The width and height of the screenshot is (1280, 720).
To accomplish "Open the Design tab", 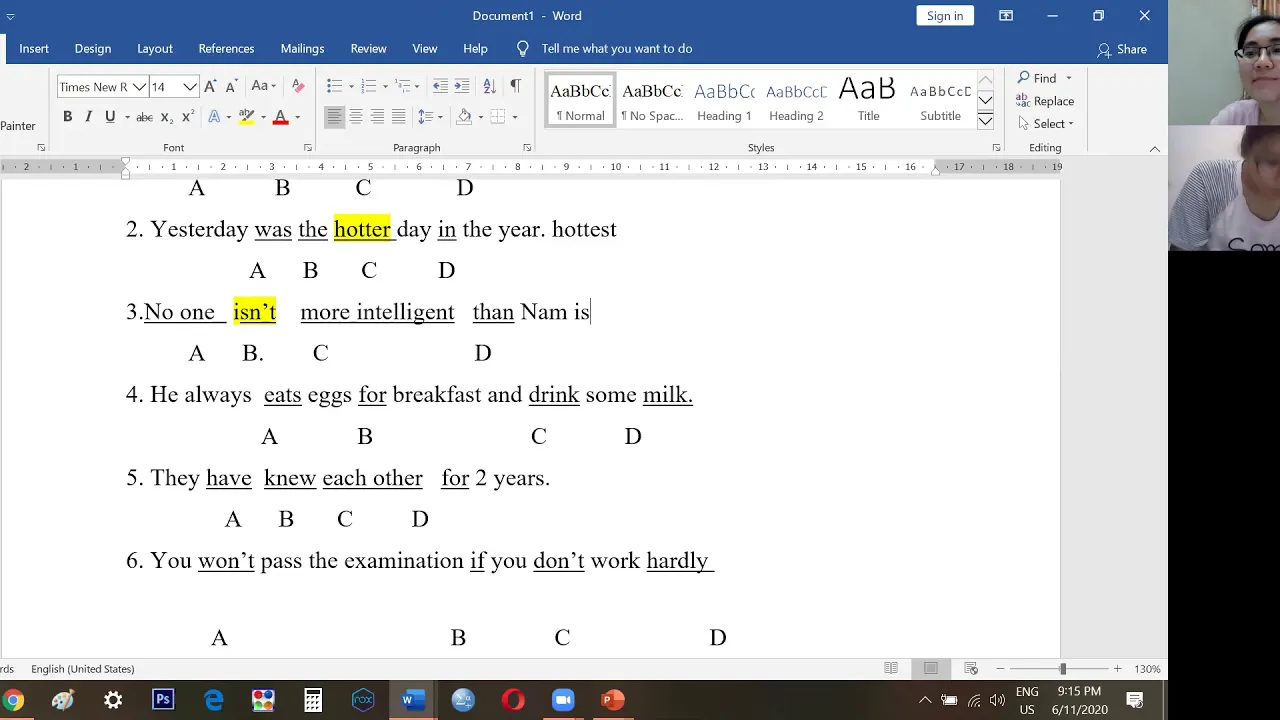I will pyautogui.click(x=93, y=49).
